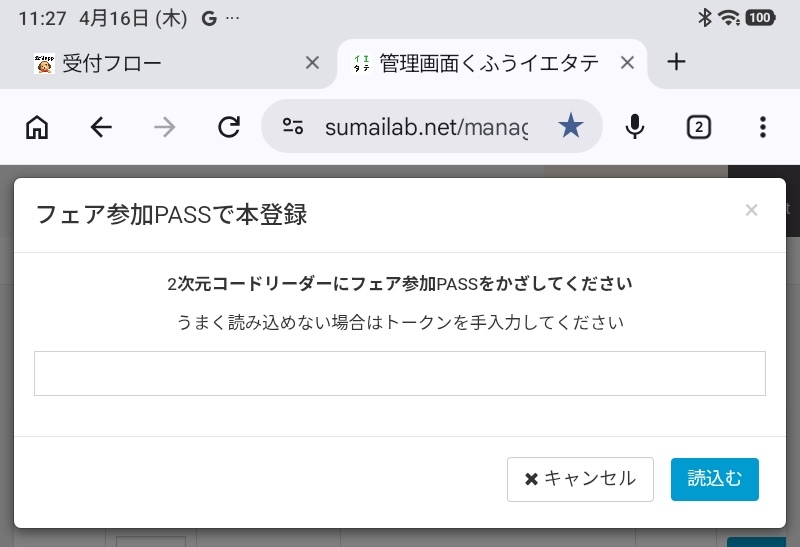Tap the browser home icon
Screen dimensions: 800x547
37,127
